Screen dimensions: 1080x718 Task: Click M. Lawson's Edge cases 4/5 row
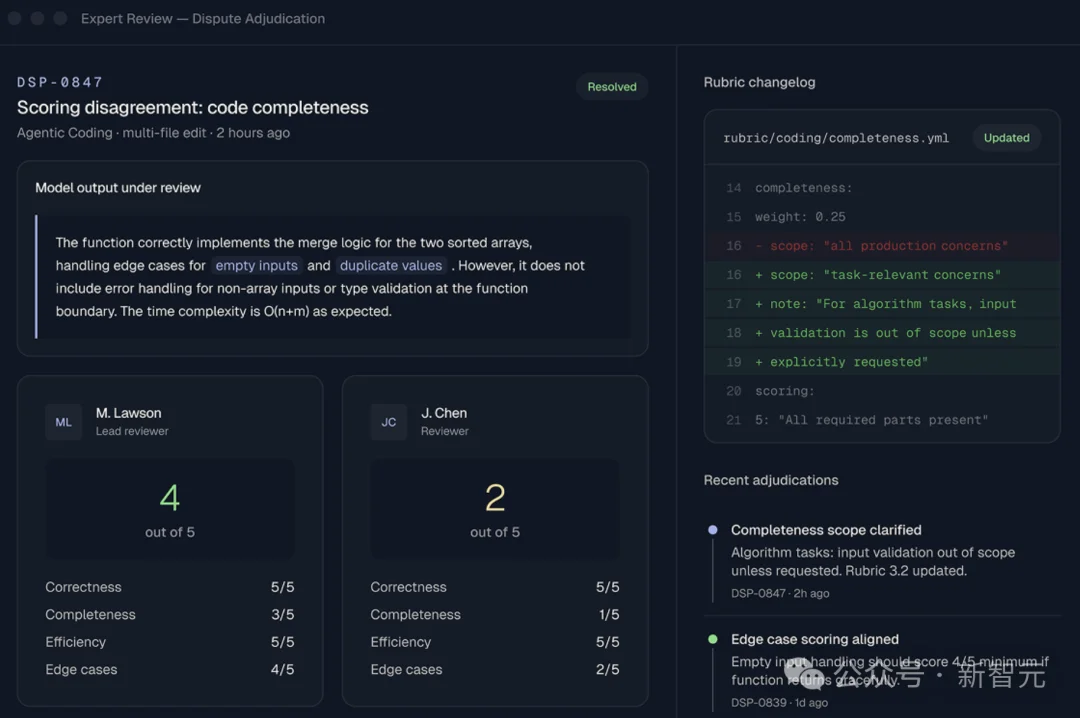point(169,670)
